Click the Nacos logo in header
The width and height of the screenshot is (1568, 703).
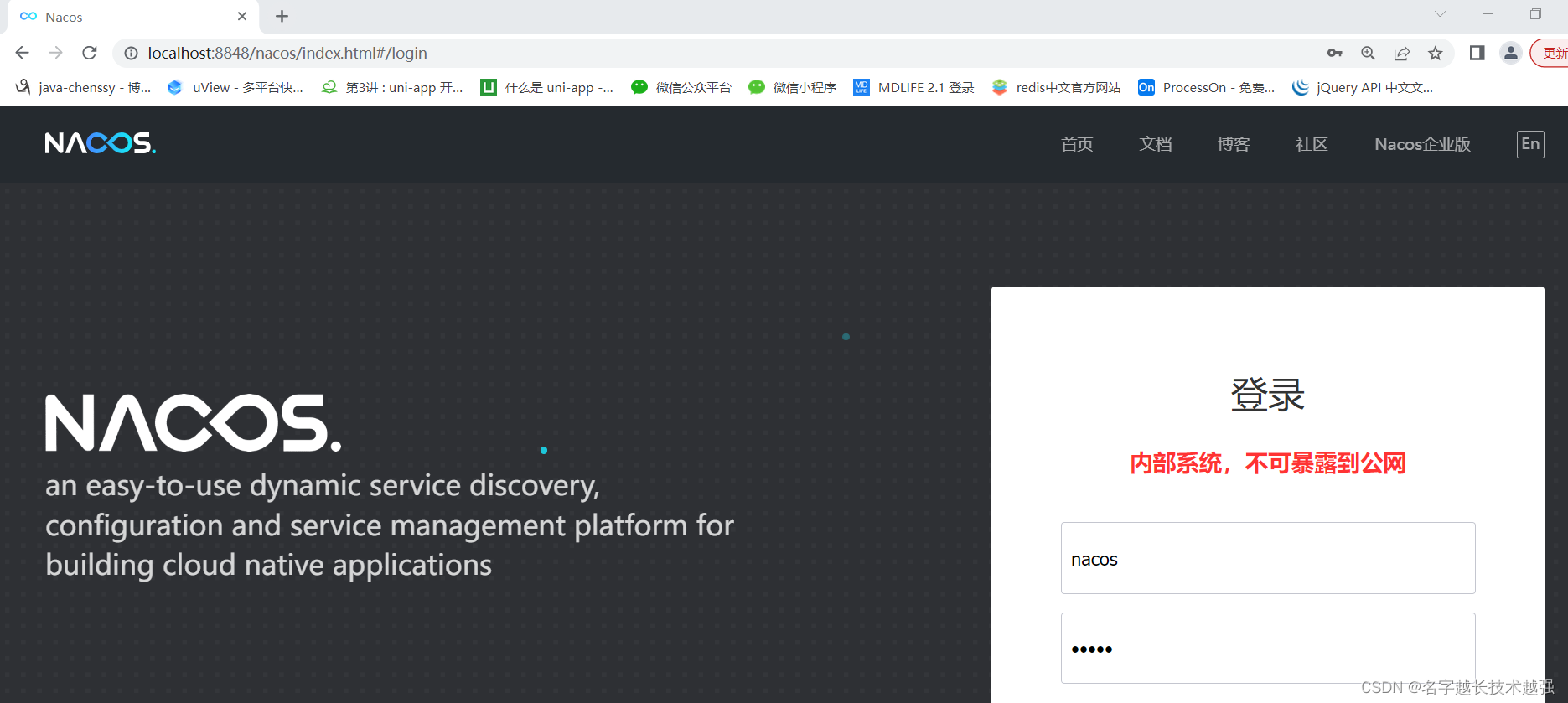tap(101, 143)
